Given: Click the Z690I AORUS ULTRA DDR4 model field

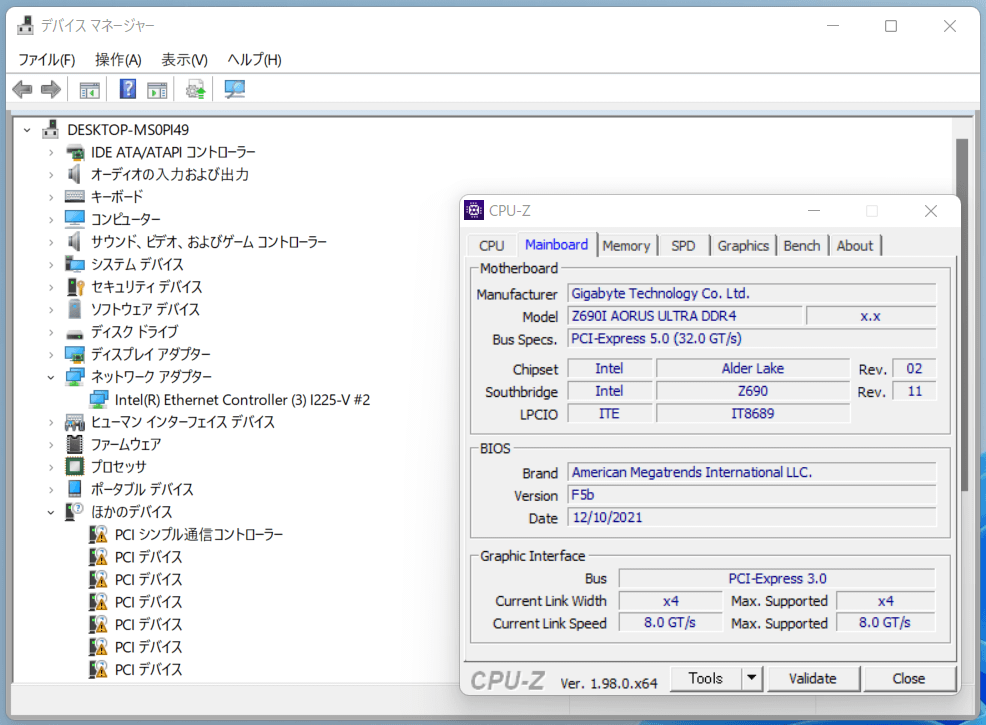Looking at the screenshot, I should pos(685,316).
